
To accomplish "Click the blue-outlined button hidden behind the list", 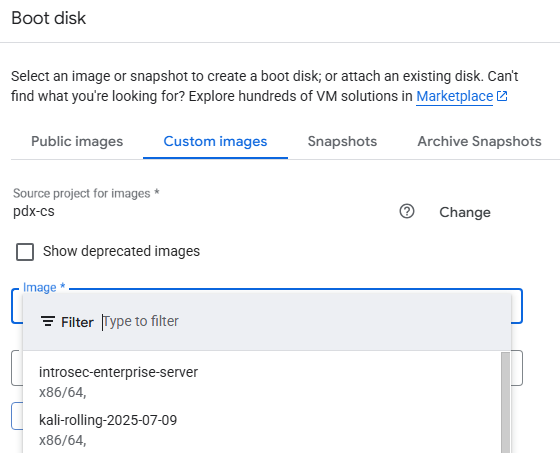I will pyautogui.click(x=17, y=416).
